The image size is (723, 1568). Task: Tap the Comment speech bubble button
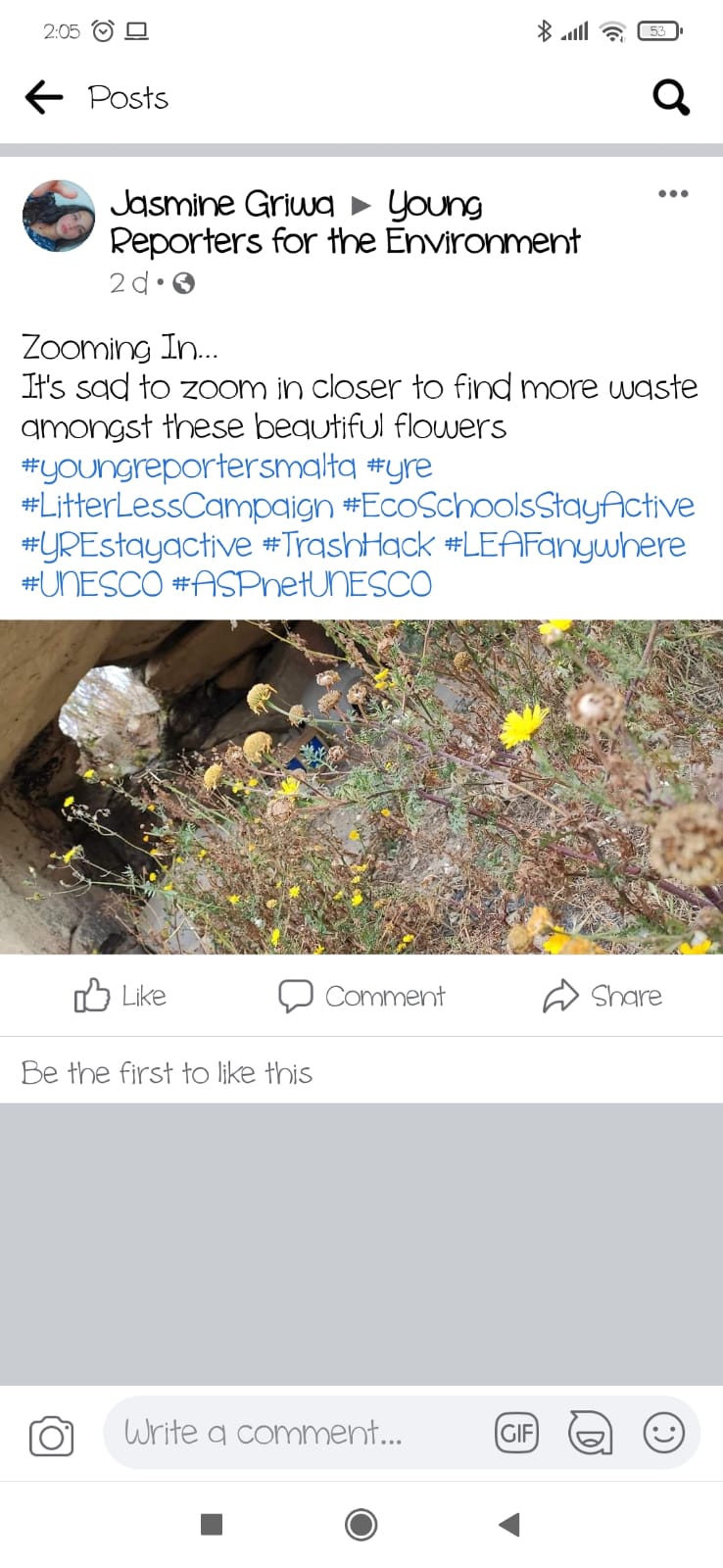[x=361, y=996]
